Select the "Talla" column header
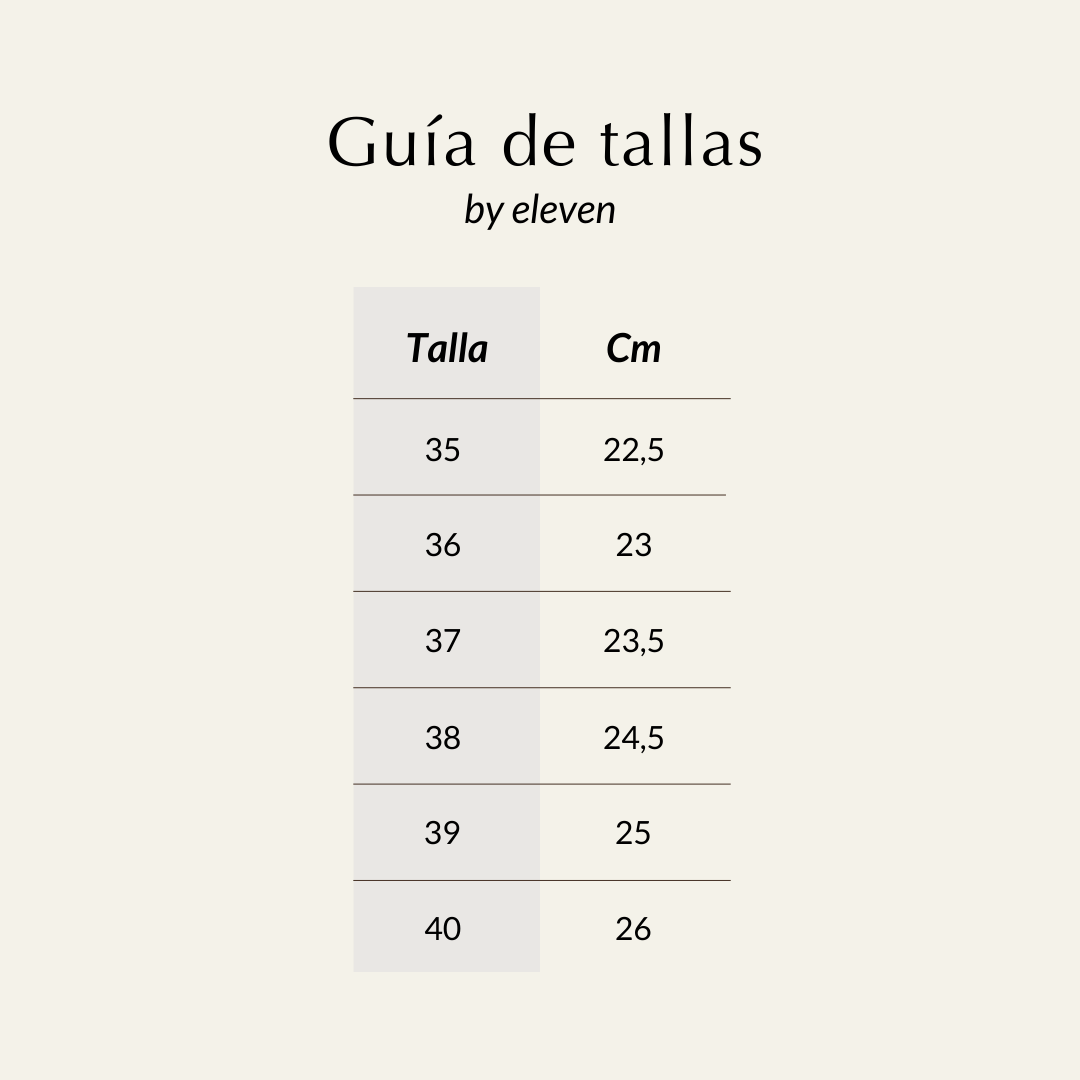Viewport: 1080px width, 1080px height. tap(447, 348)
